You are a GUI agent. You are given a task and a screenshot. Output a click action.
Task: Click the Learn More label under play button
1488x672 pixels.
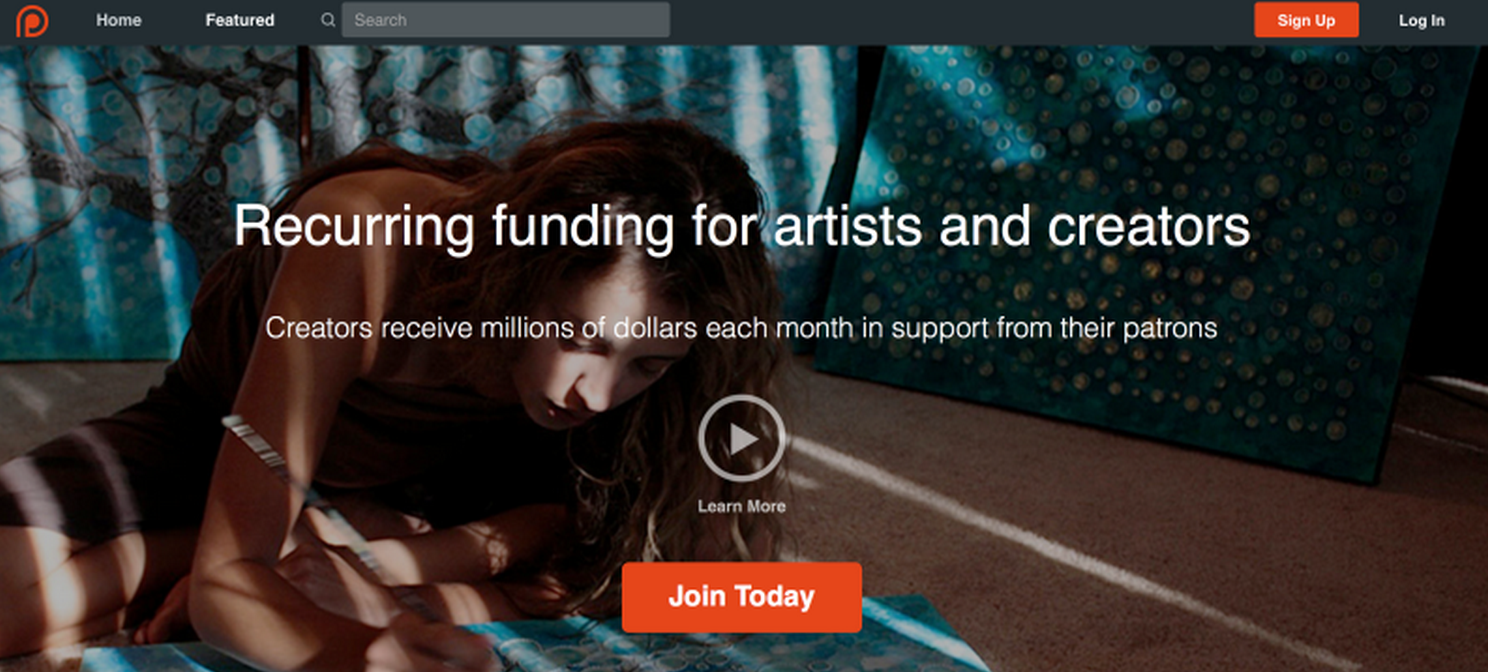click(742, 506)
